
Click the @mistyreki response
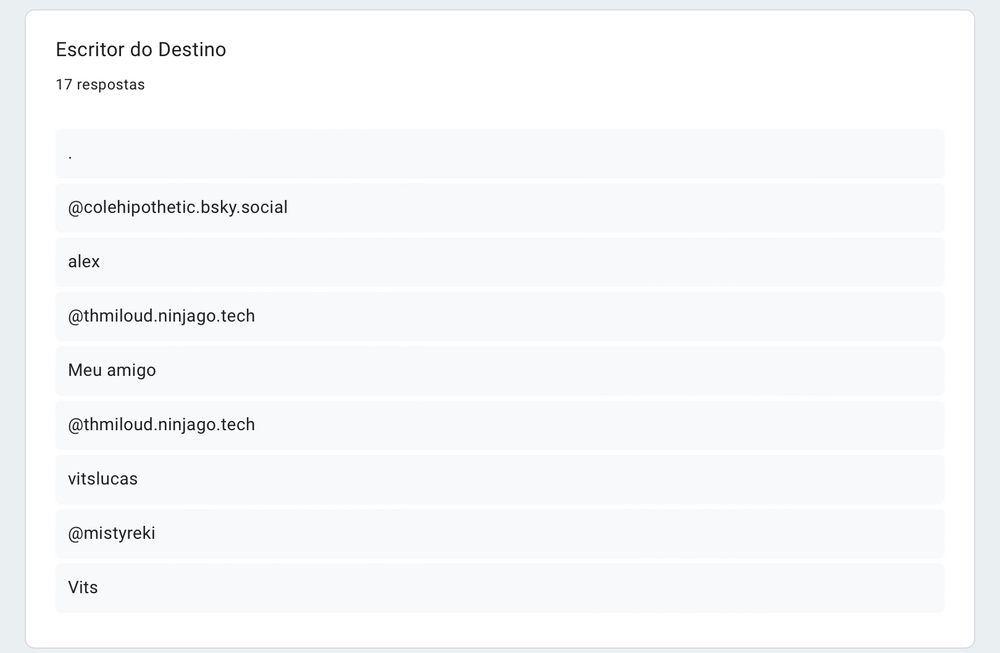(112, 533)
